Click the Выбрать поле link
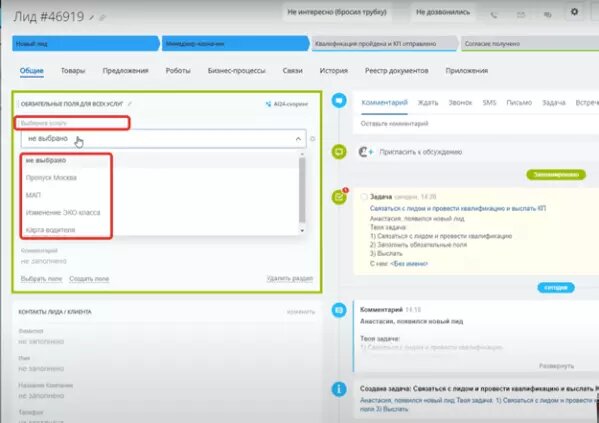The height and width of the screenshot is (423, 599). click(41, 279)
